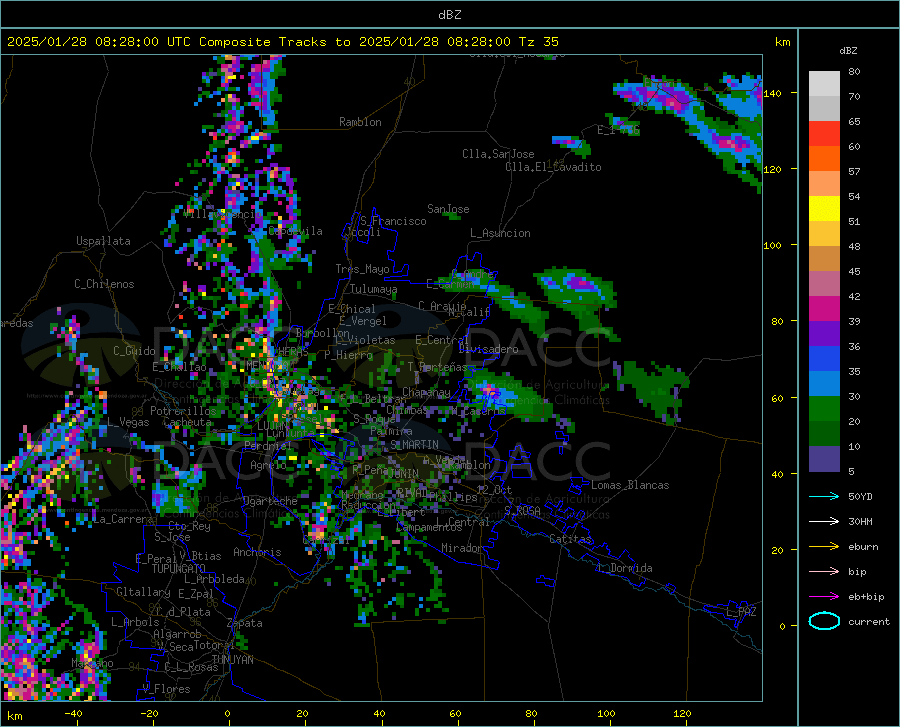
Task: Click the S_MARTIN map label
Action: click(x=414, y=445)
